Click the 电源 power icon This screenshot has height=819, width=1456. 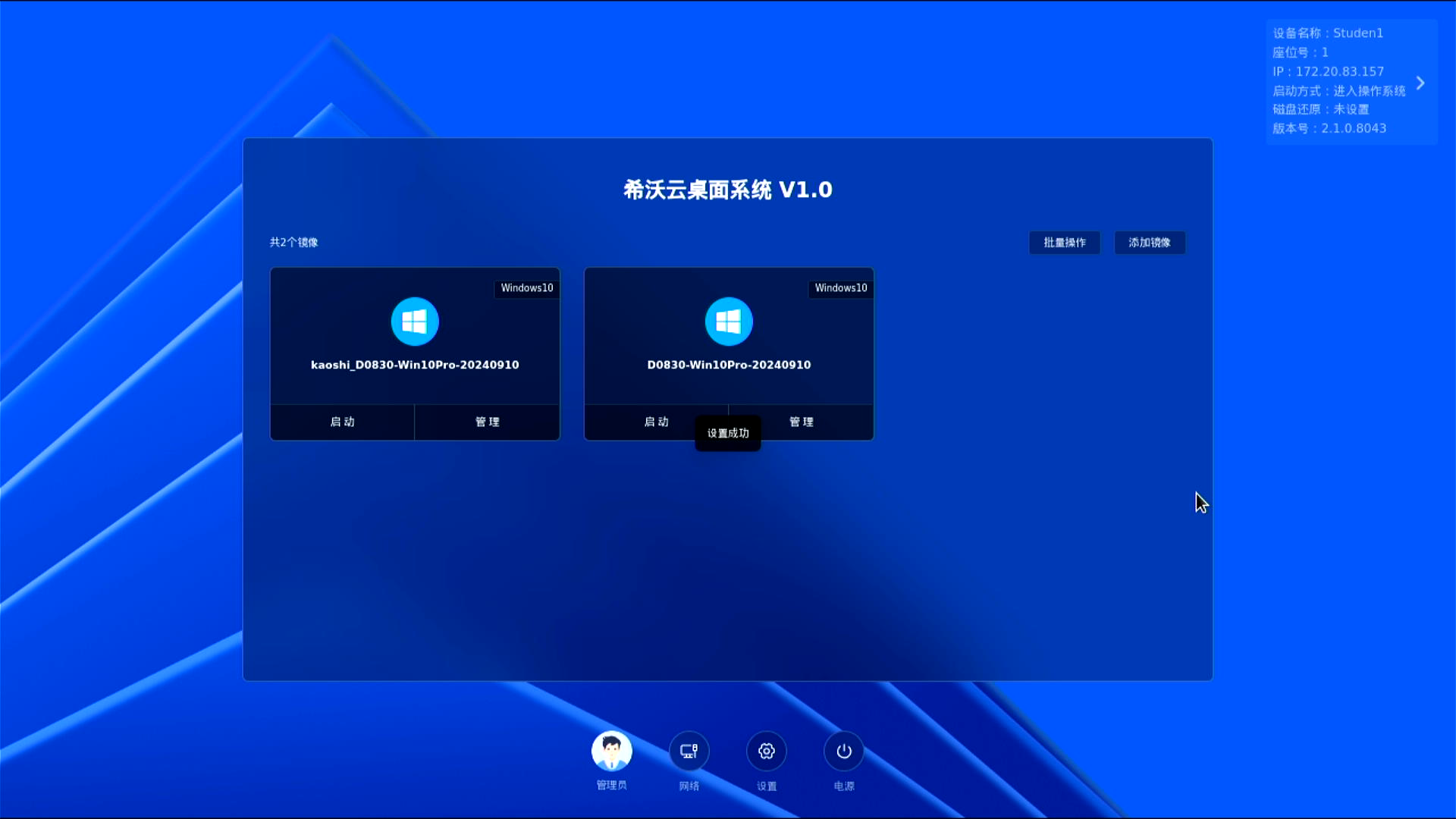(x=843, y=751)
